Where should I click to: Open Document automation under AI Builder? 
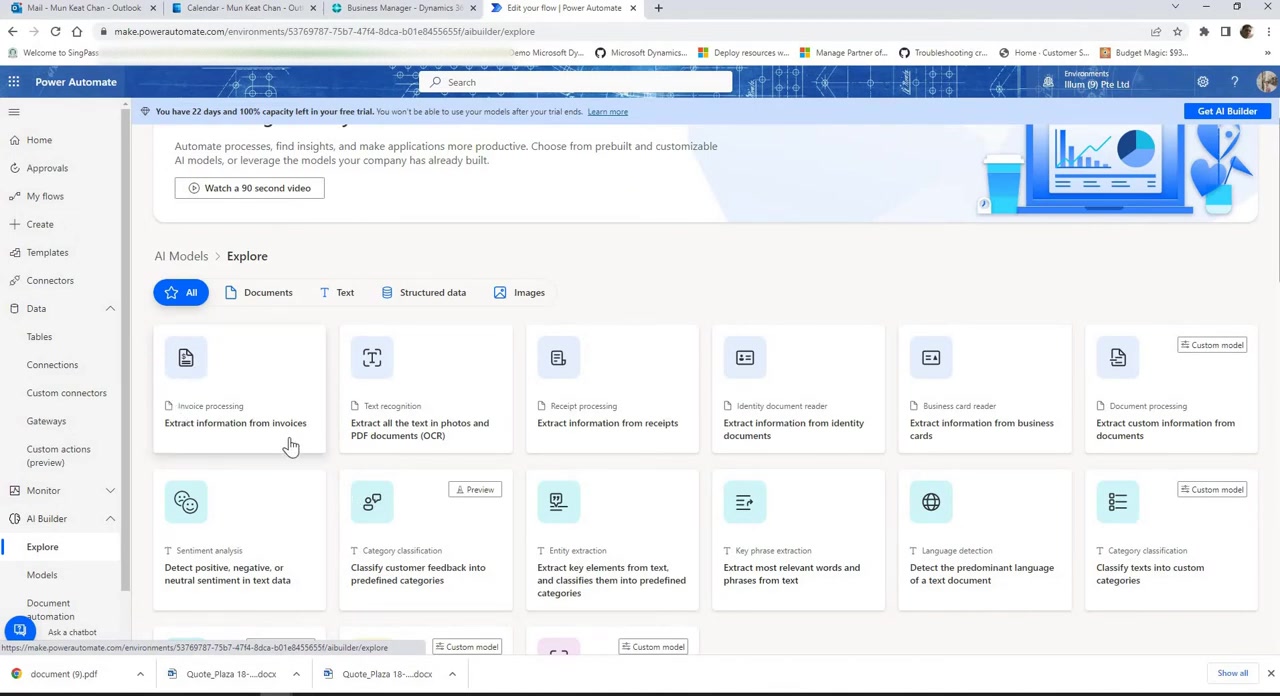coord(50,610)
